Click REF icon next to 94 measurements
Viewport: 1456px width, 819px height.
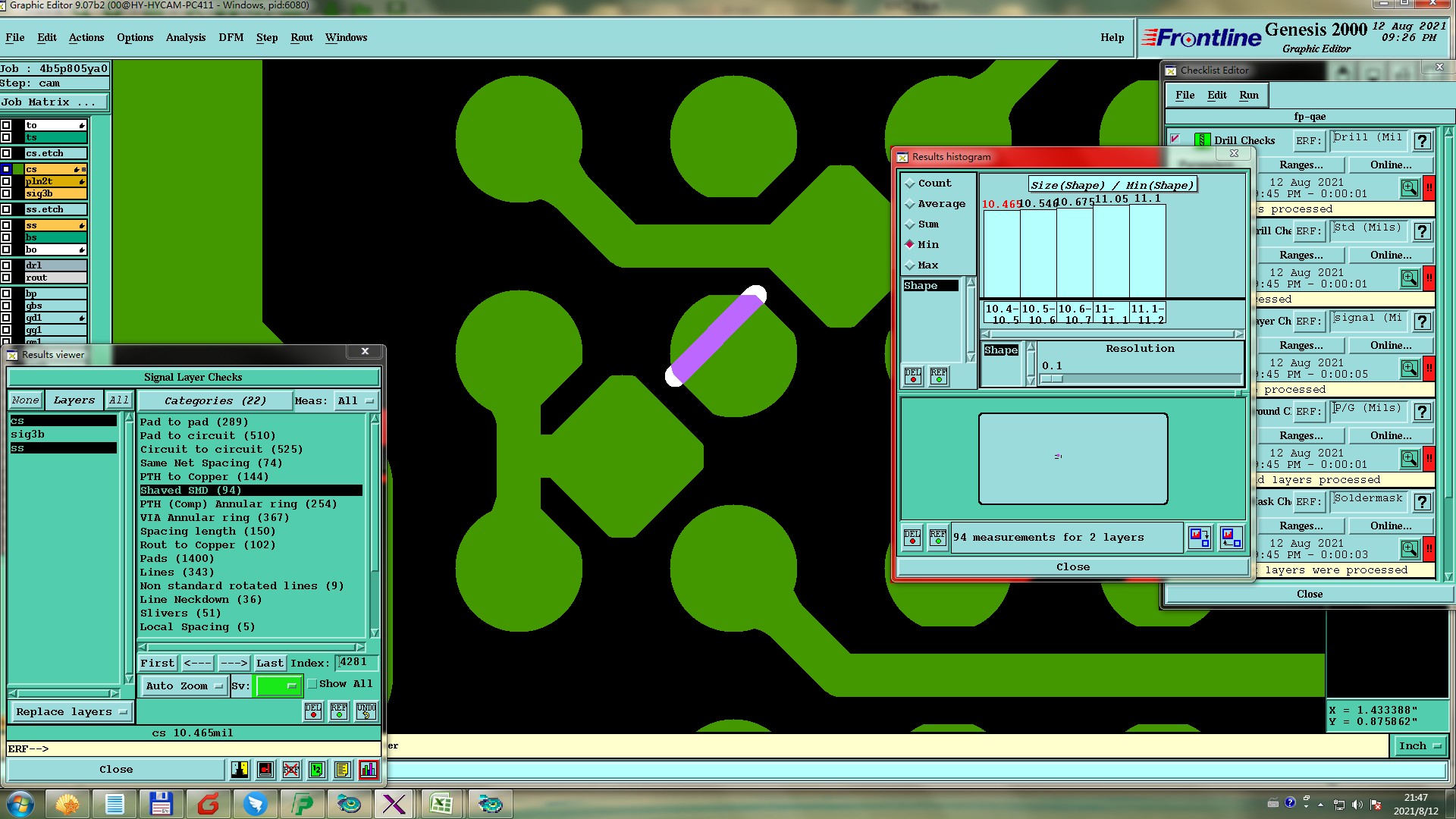pyautogui.click(x=938, y=538)
